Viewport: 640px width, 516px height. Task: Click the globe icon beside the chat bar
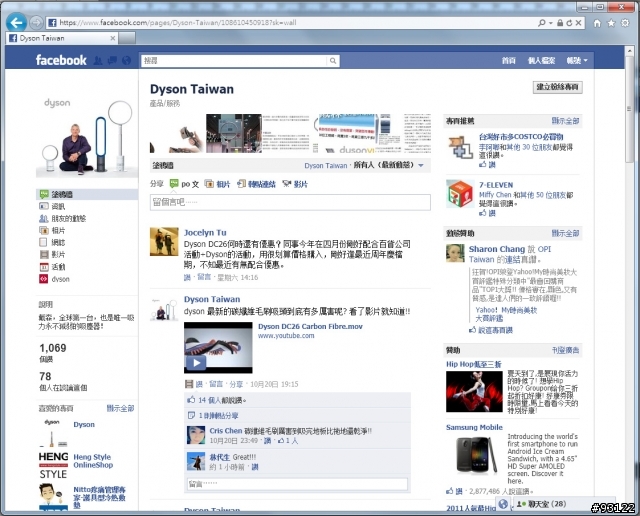tap(503, 504)
